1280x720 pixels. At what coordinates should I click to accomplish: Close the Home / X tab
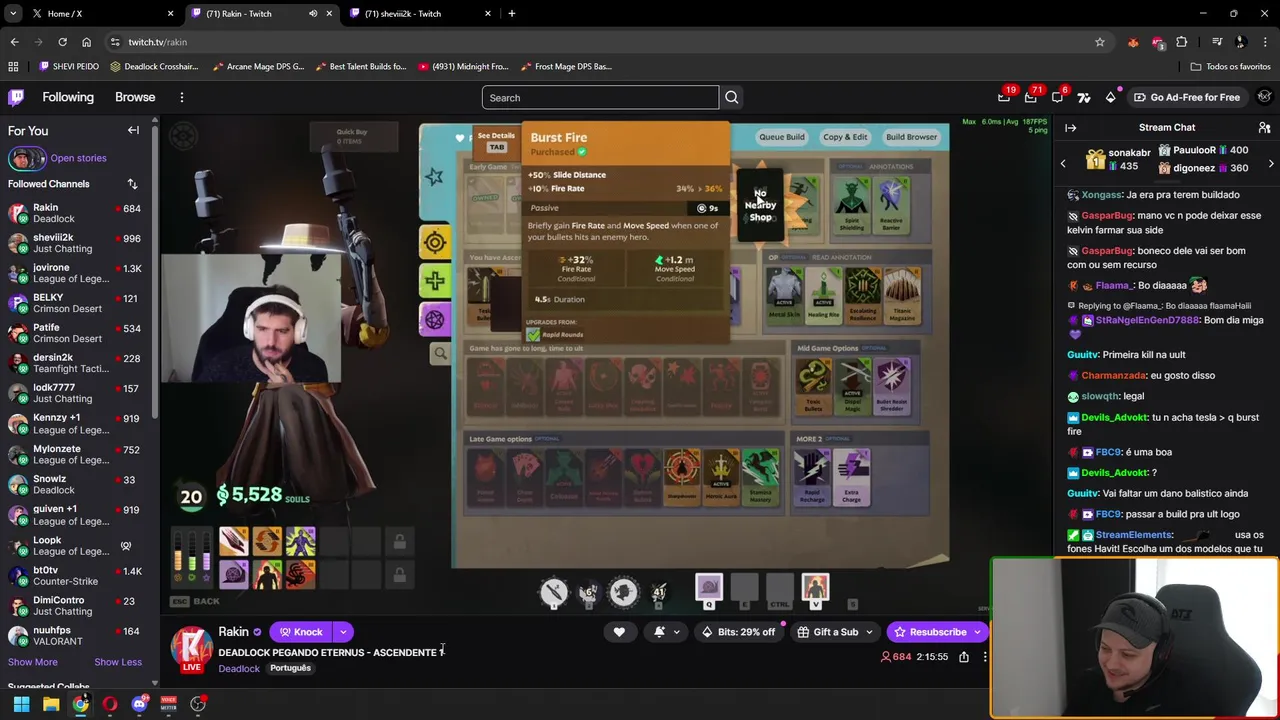(170, 14)
